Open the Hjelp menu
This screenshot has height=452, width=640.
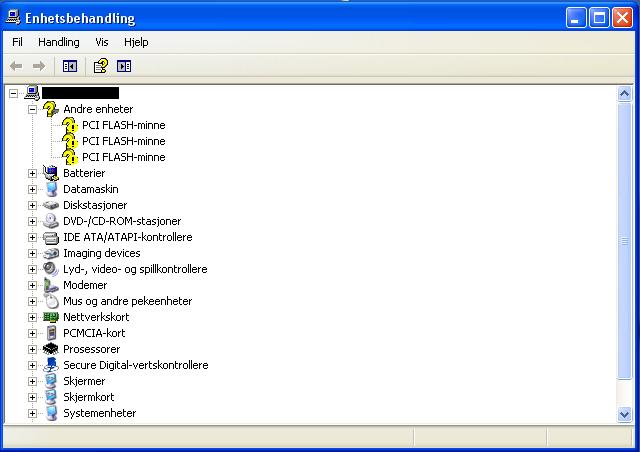tap(136, 42)
